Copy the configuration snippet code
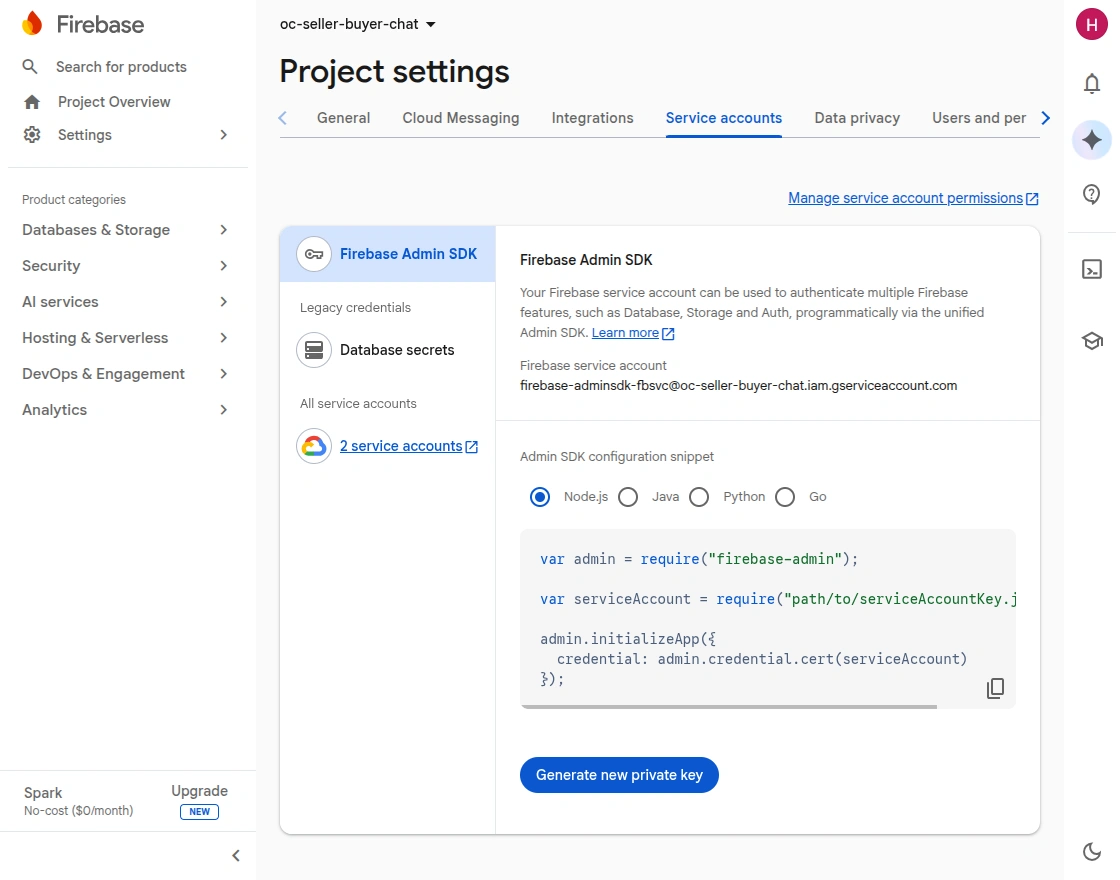Screen dimensions: 1120x880 [995, 688]
